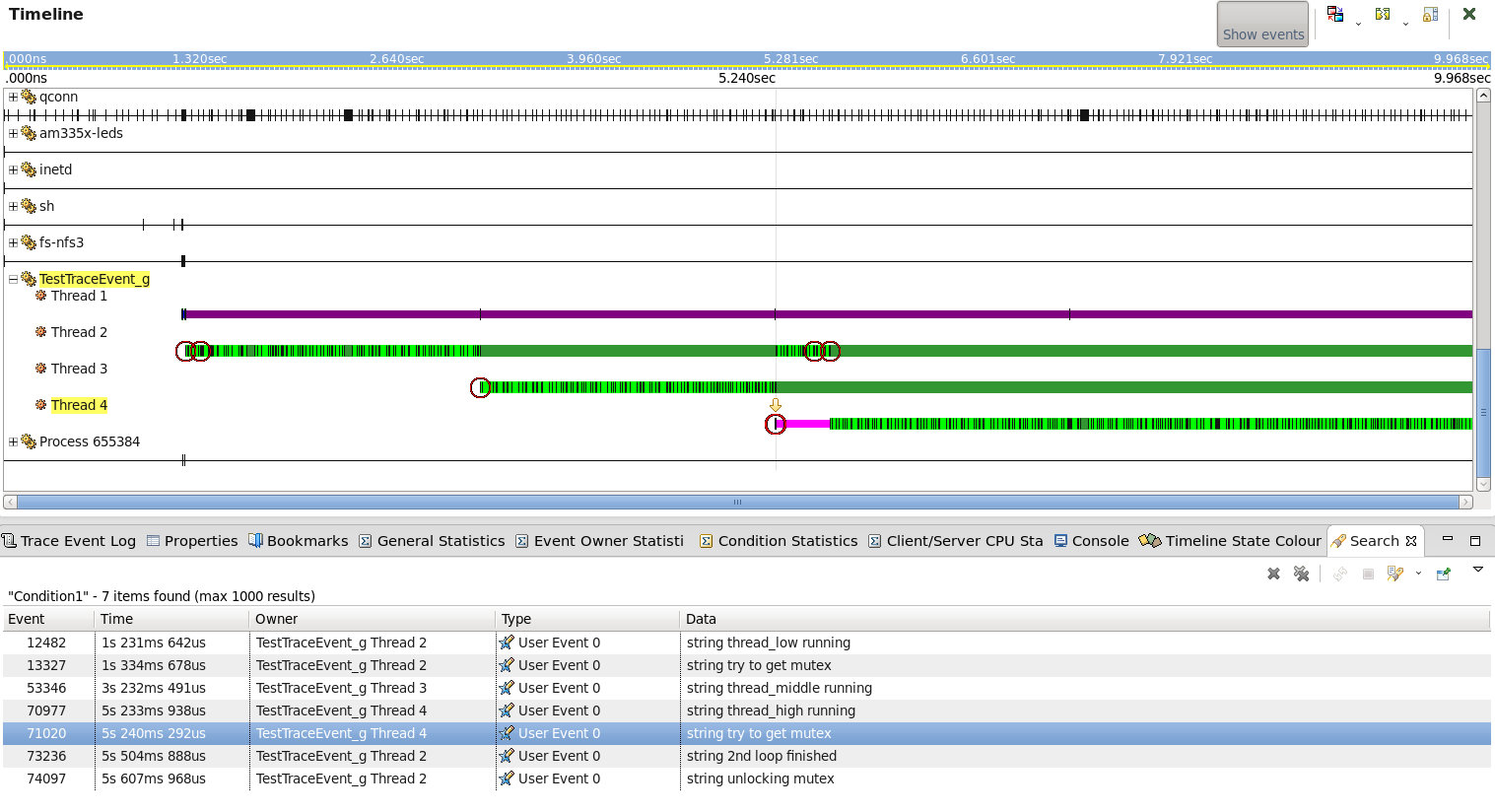Toggle pin the Search view
Viewport: 1495px width, 812px height.
1444,574
